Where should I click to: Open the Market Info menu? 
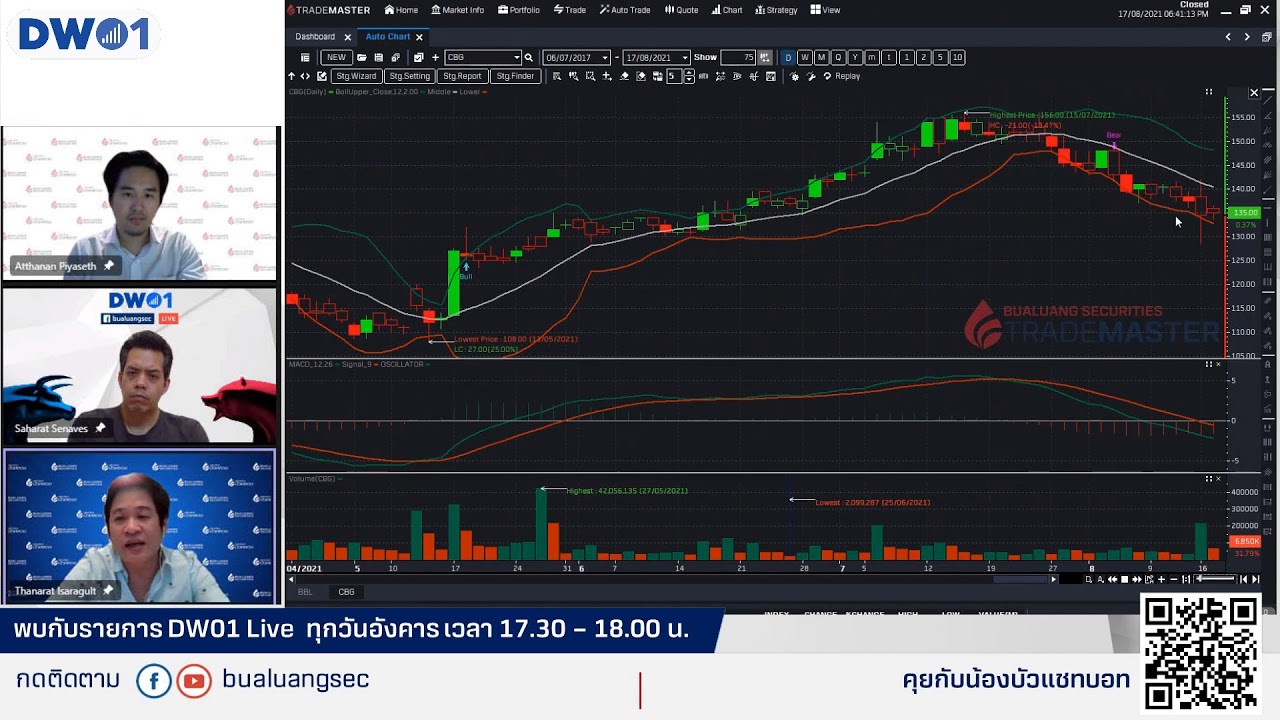click(x=458, y=10)
